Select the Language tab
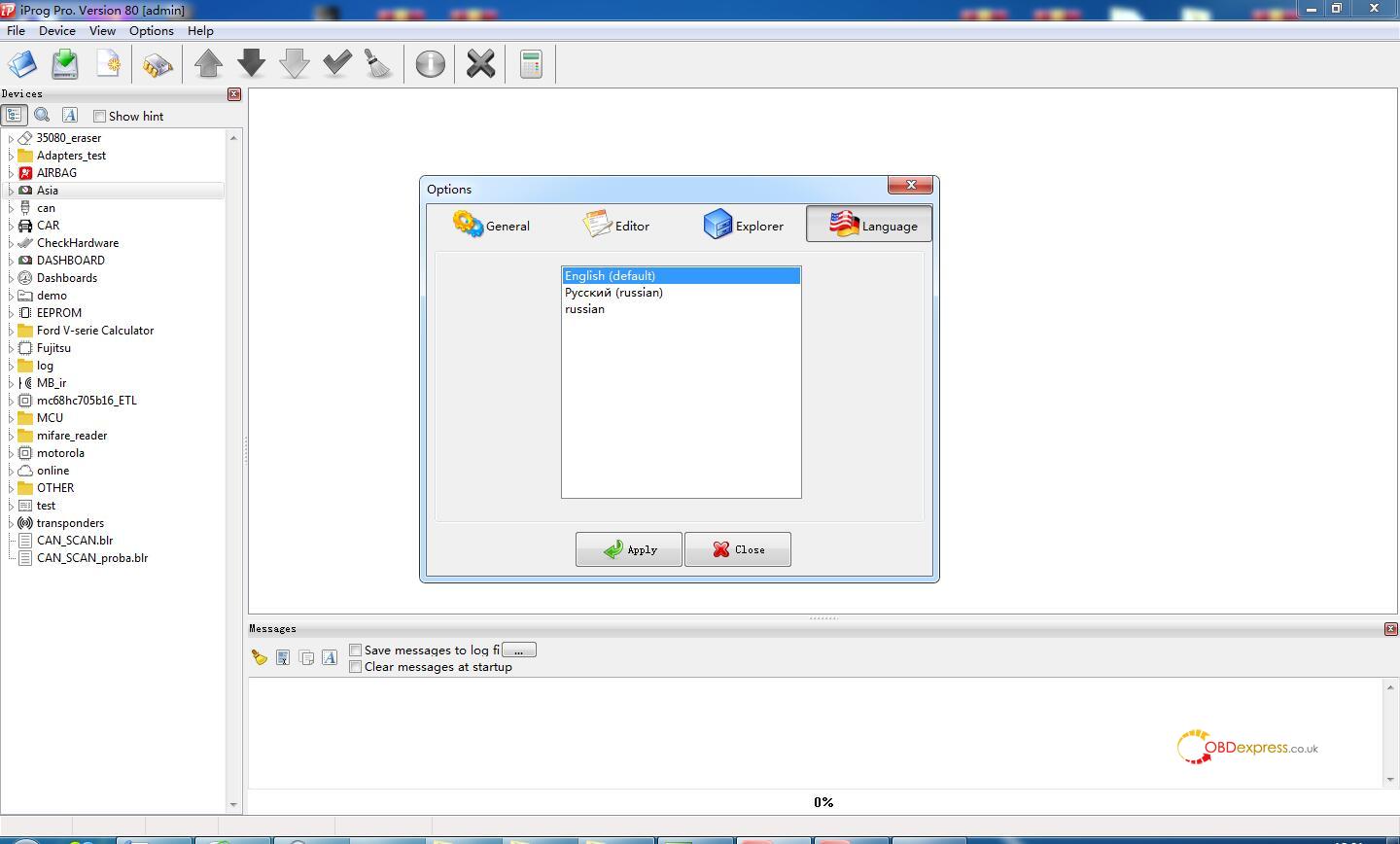The image size is (1400, 844). (869, 225)
